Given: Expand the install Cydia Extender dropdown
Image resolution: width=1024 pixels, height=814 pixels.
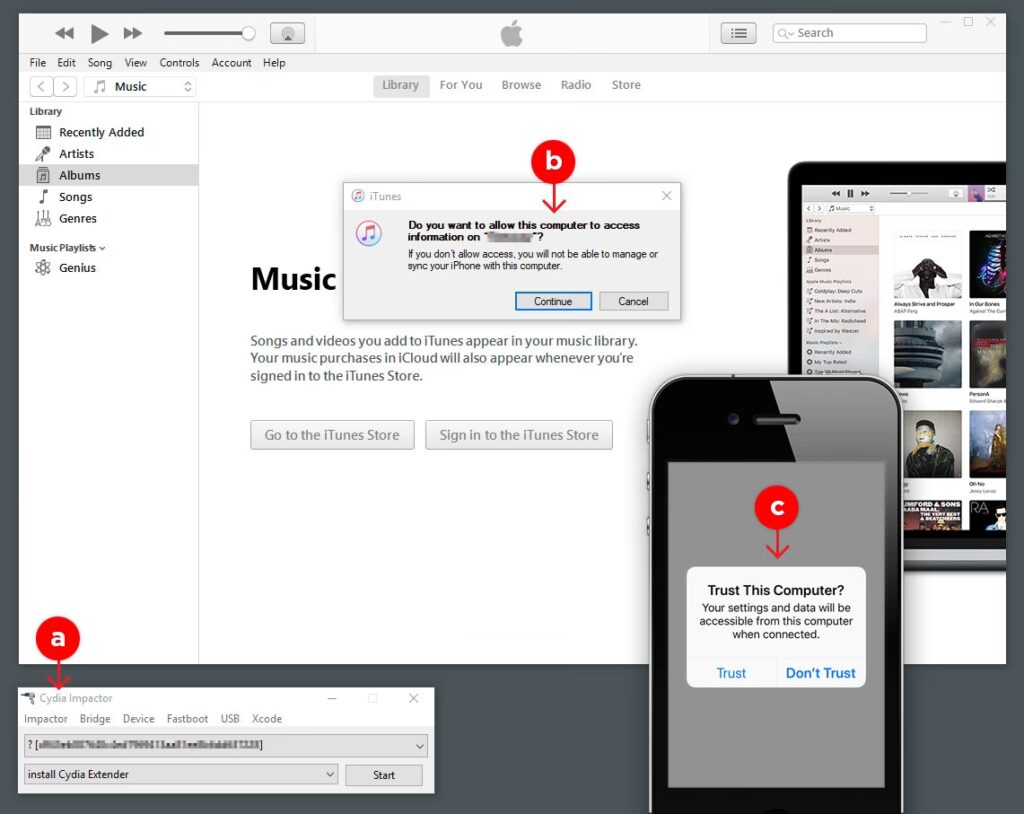Looking at the screenshot, I should coord(330,774).
